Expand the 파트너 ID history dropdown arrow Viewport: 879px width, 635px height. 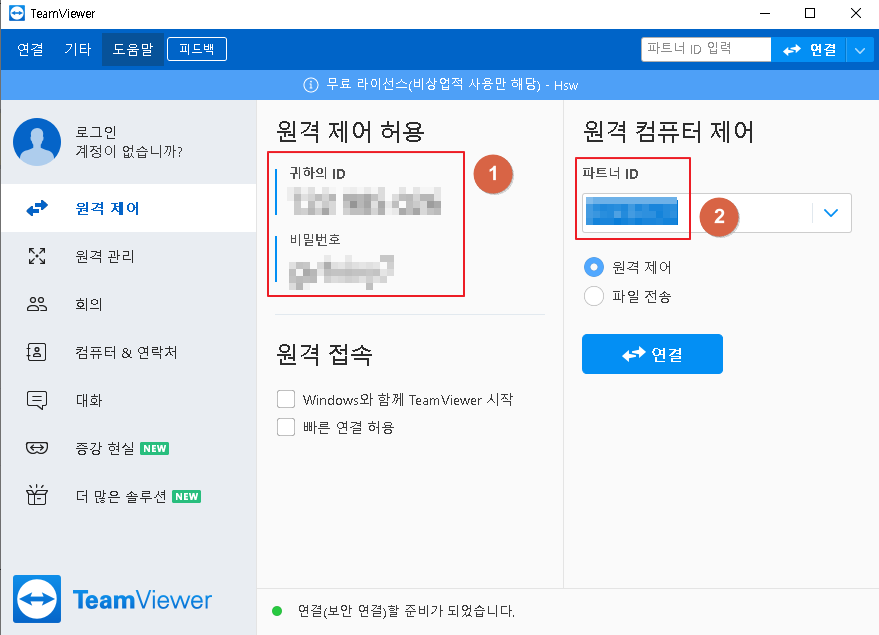(831, 213)
